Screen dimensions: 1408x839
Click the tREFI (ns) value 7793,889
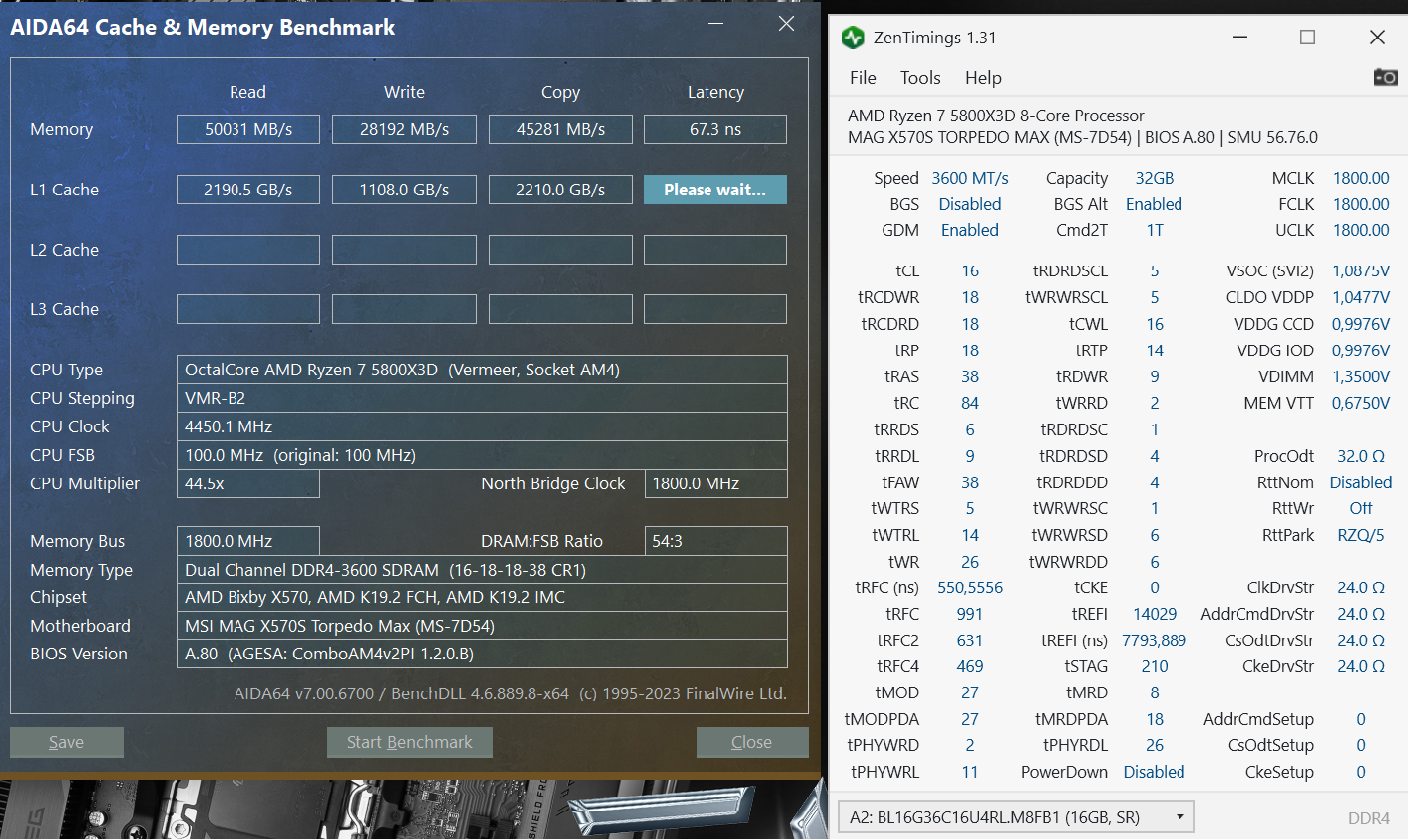click(x=1154, y=640)
